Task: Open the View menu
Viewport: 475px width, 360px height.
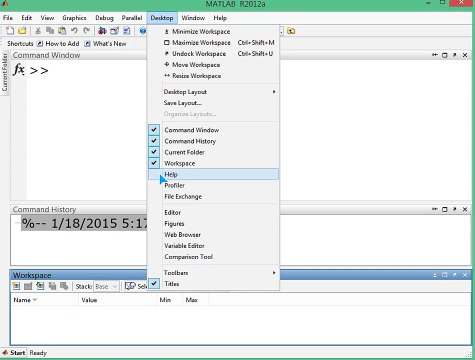Action: (47, 18)
